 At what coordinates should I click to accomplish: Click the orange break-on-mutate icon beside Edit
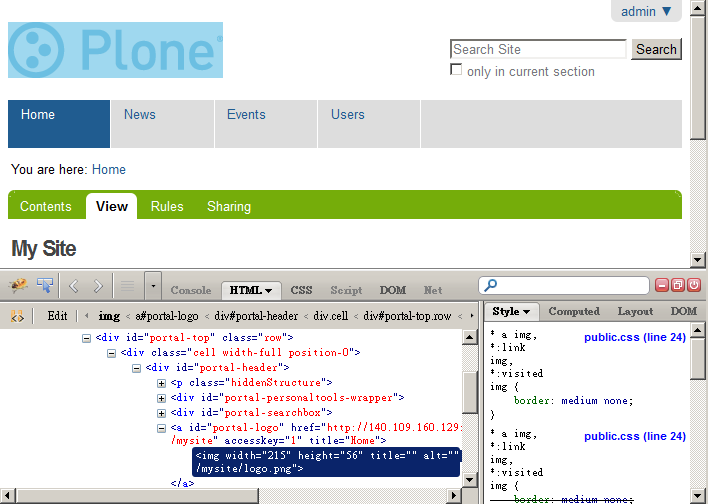pyautogui.click(x=17, y=316)
